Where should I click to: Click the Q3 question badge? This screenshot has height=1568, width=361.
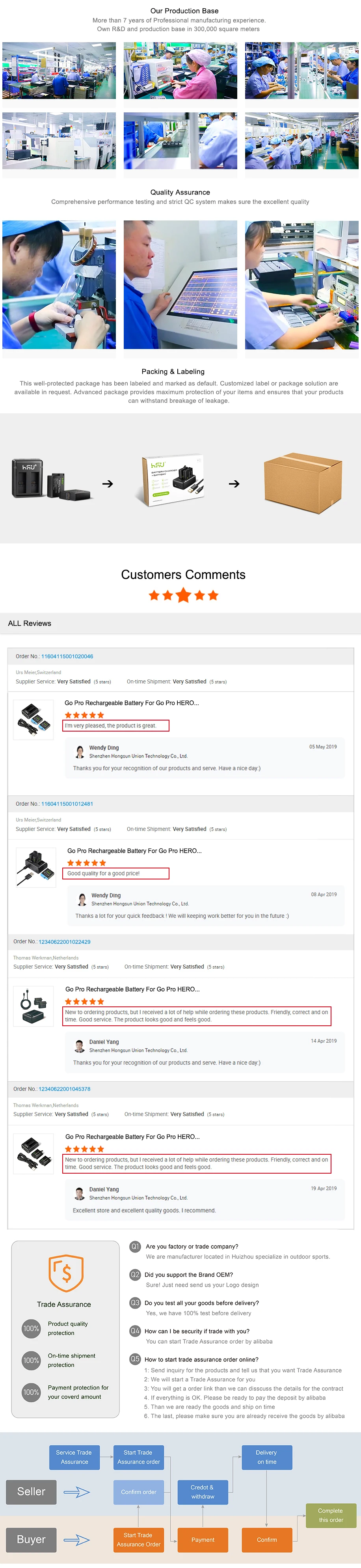click(135, 1303)
